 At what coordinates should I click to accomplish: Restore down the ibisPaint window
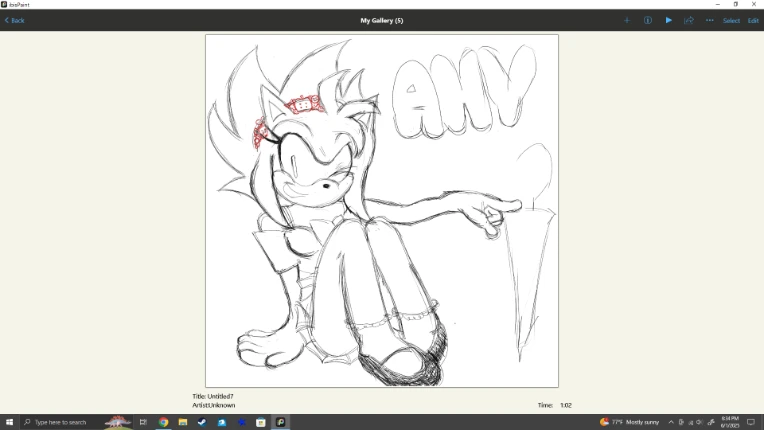tap(736, 4)
